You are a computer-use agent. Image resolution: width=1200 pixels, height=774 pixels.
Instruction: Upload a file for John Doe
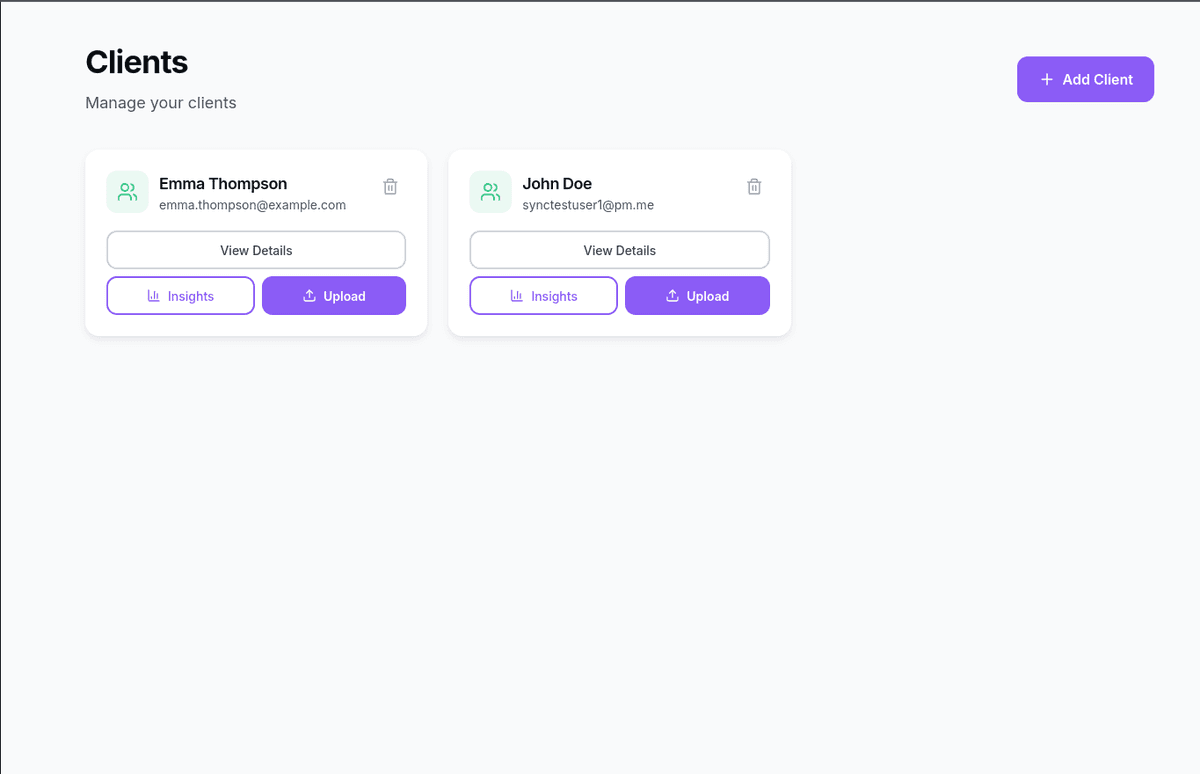tap(697, 295)
